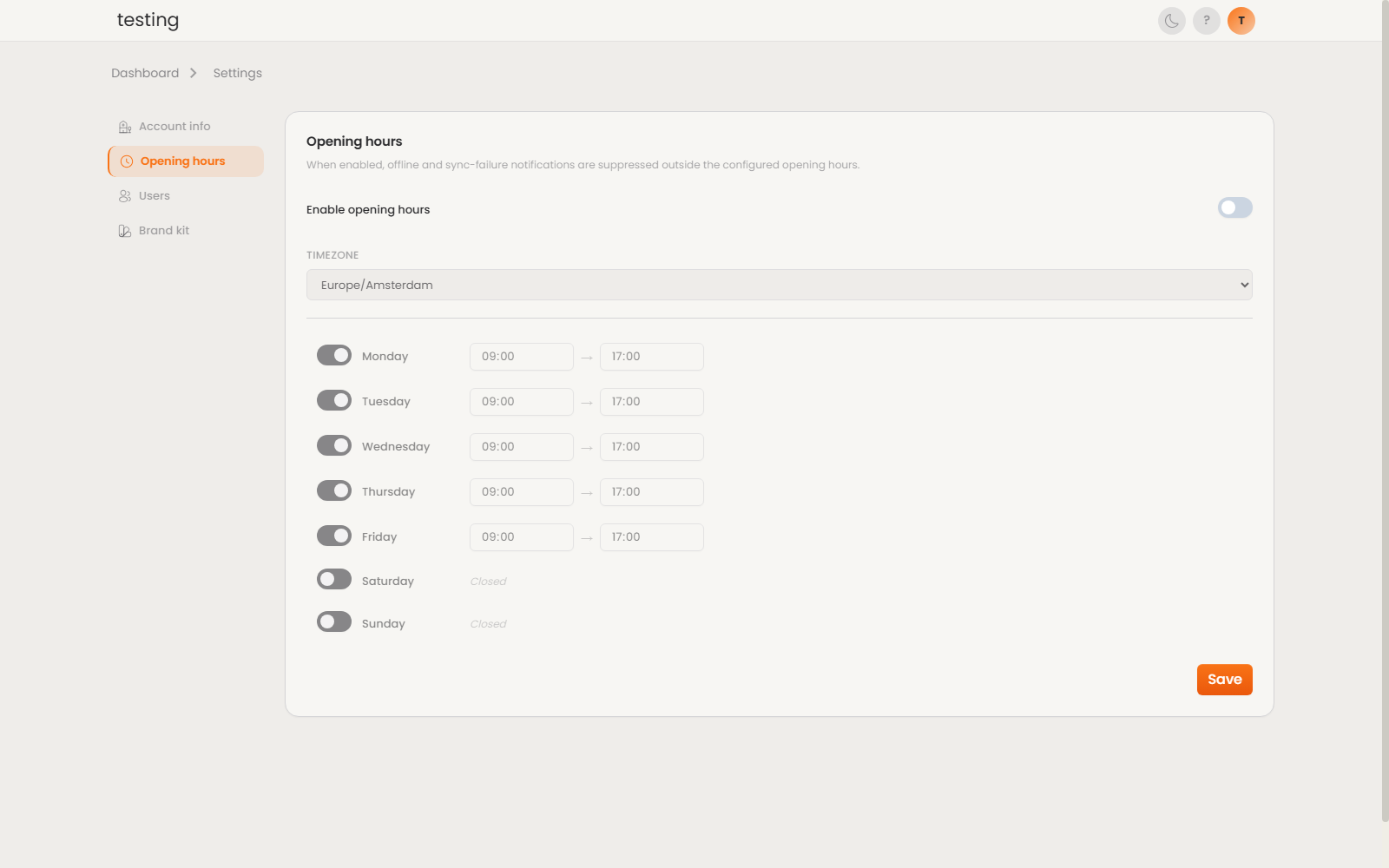The image size is (1389, 868).
Task: Click the Settings breadcrumb
Action: (237, 73)
